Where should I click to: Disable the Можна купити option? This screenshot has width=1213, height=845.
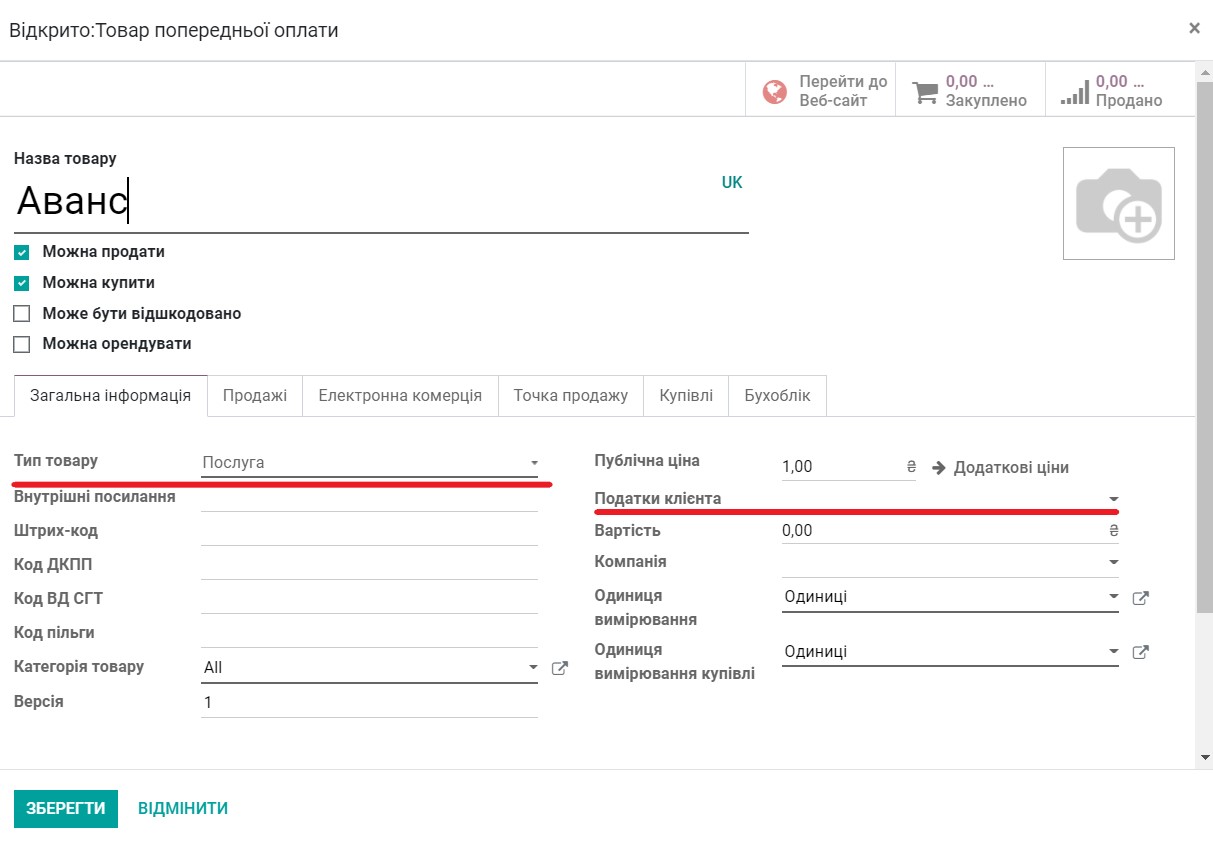click(21, 282)
